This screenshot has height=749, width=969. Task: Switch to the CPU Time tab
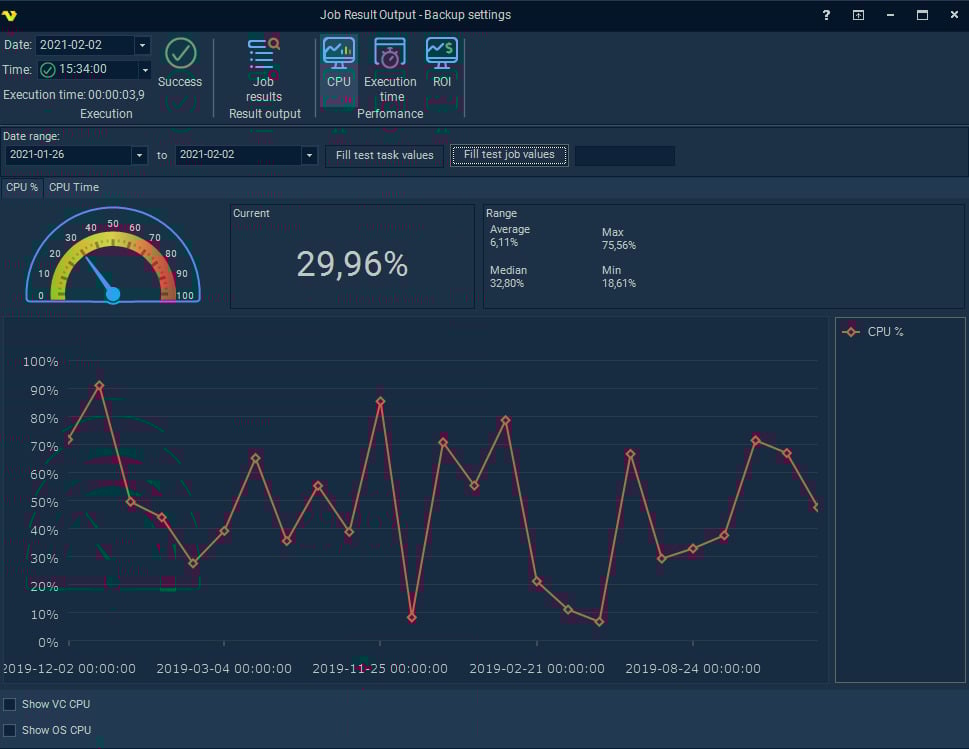point(74,187)
